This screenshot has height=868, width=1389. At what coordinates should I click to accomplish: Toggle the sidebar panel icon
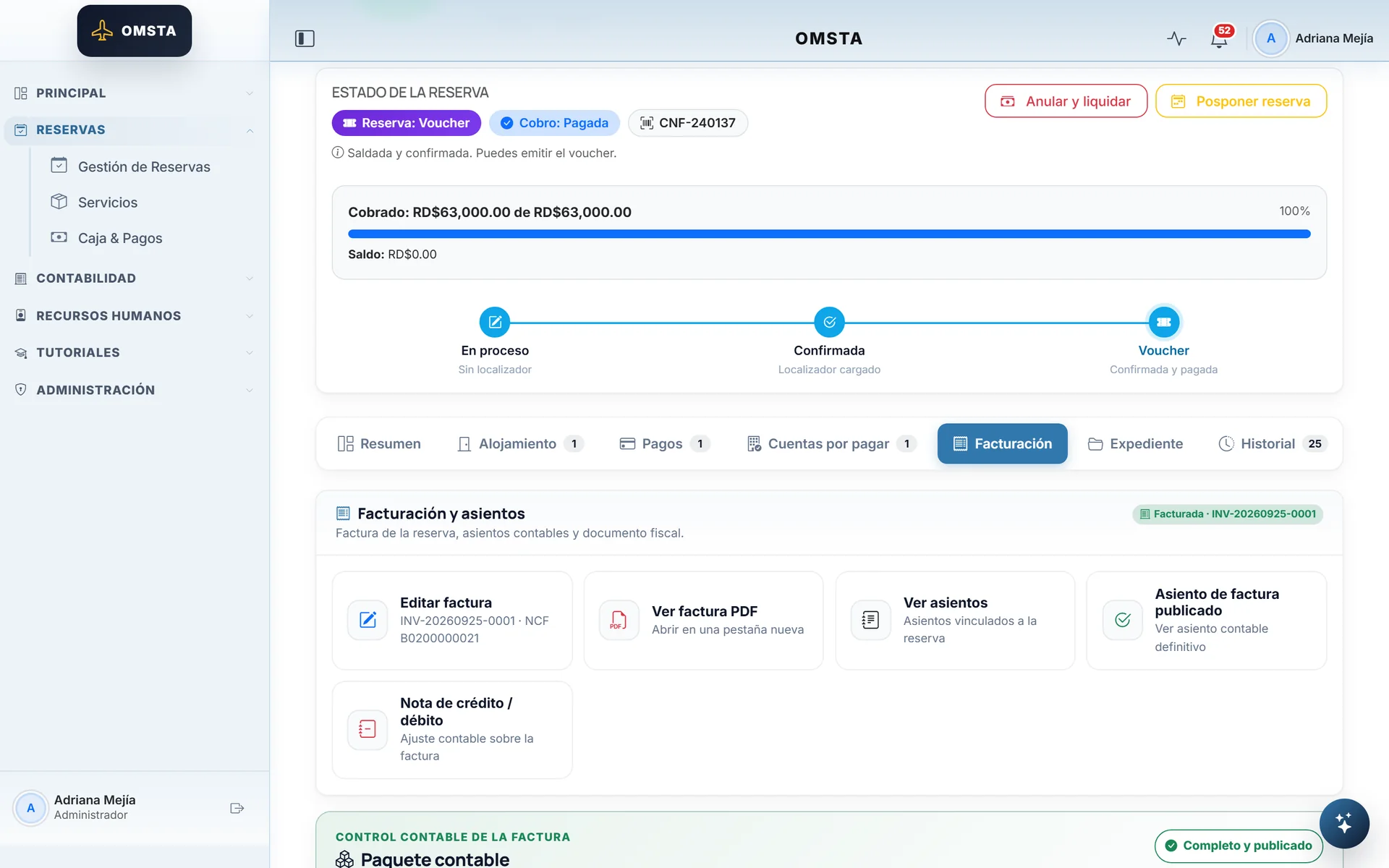[x=305, y=38]
